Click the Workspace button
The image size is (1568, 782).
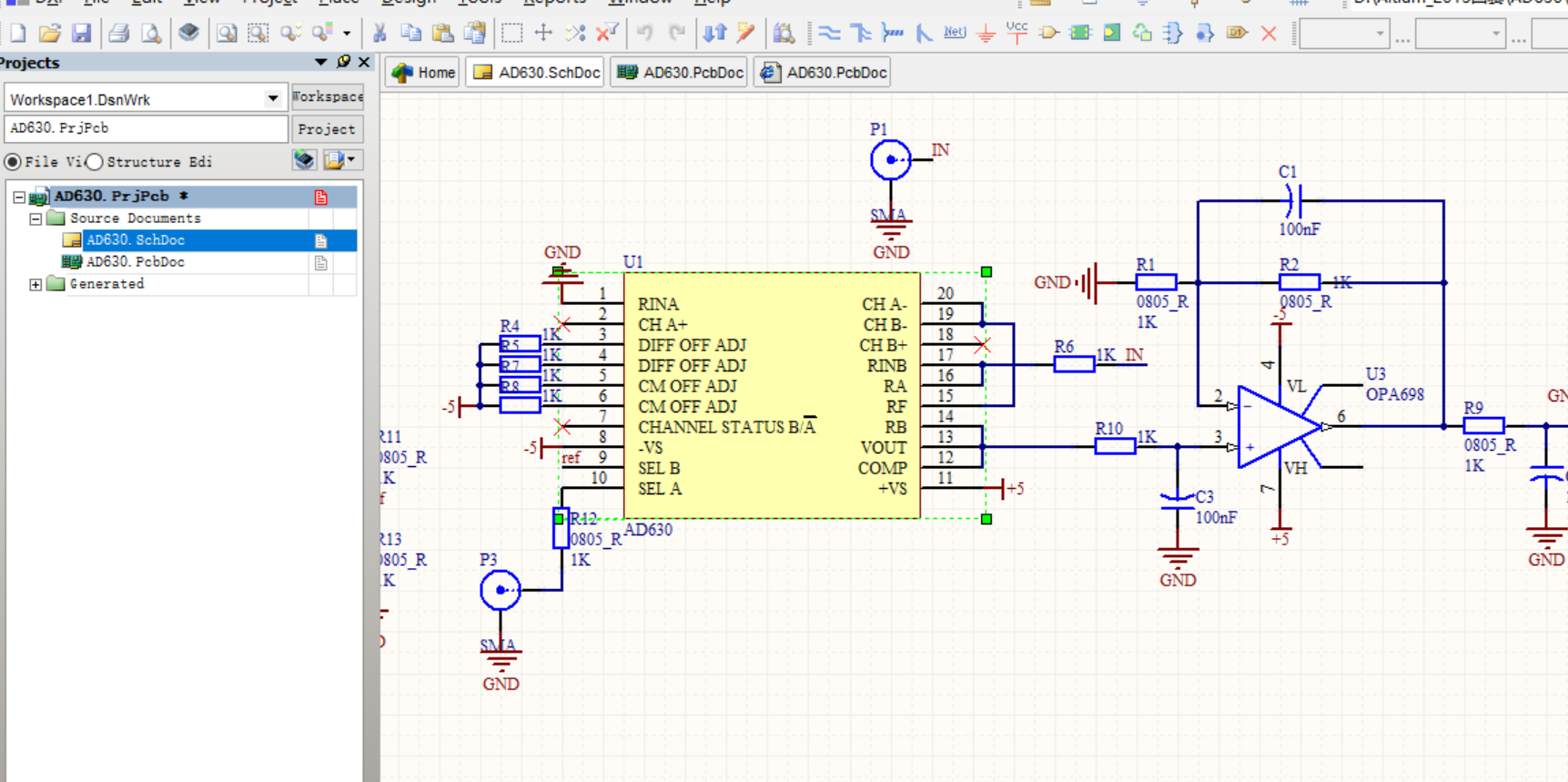pos(328,96)
